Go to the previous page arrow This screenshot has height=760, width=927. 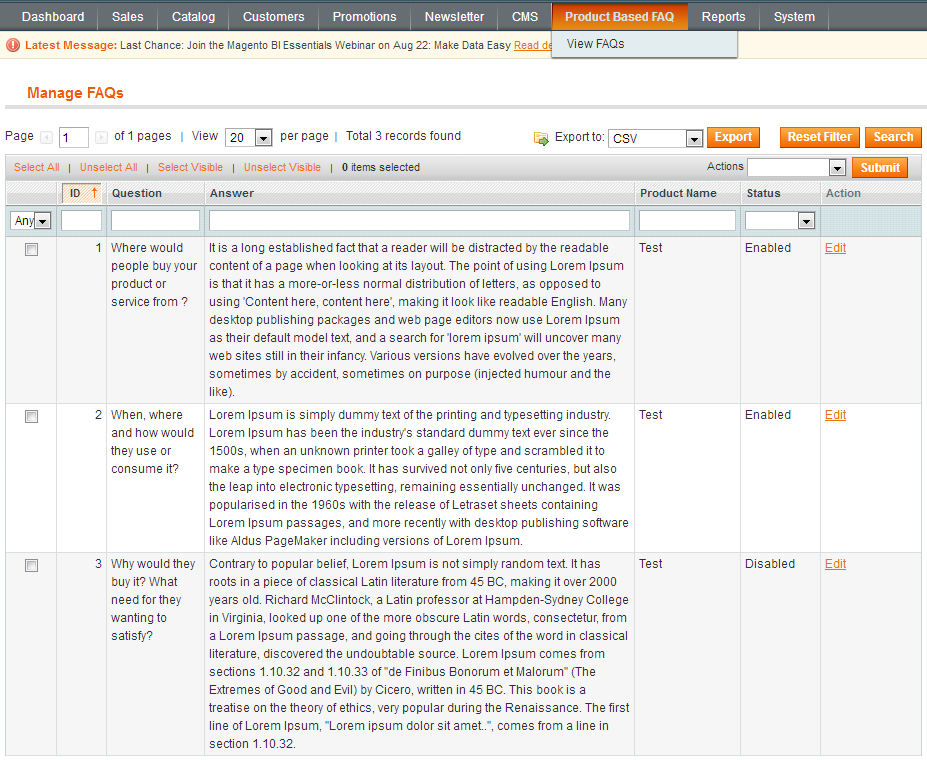[46, 137]
